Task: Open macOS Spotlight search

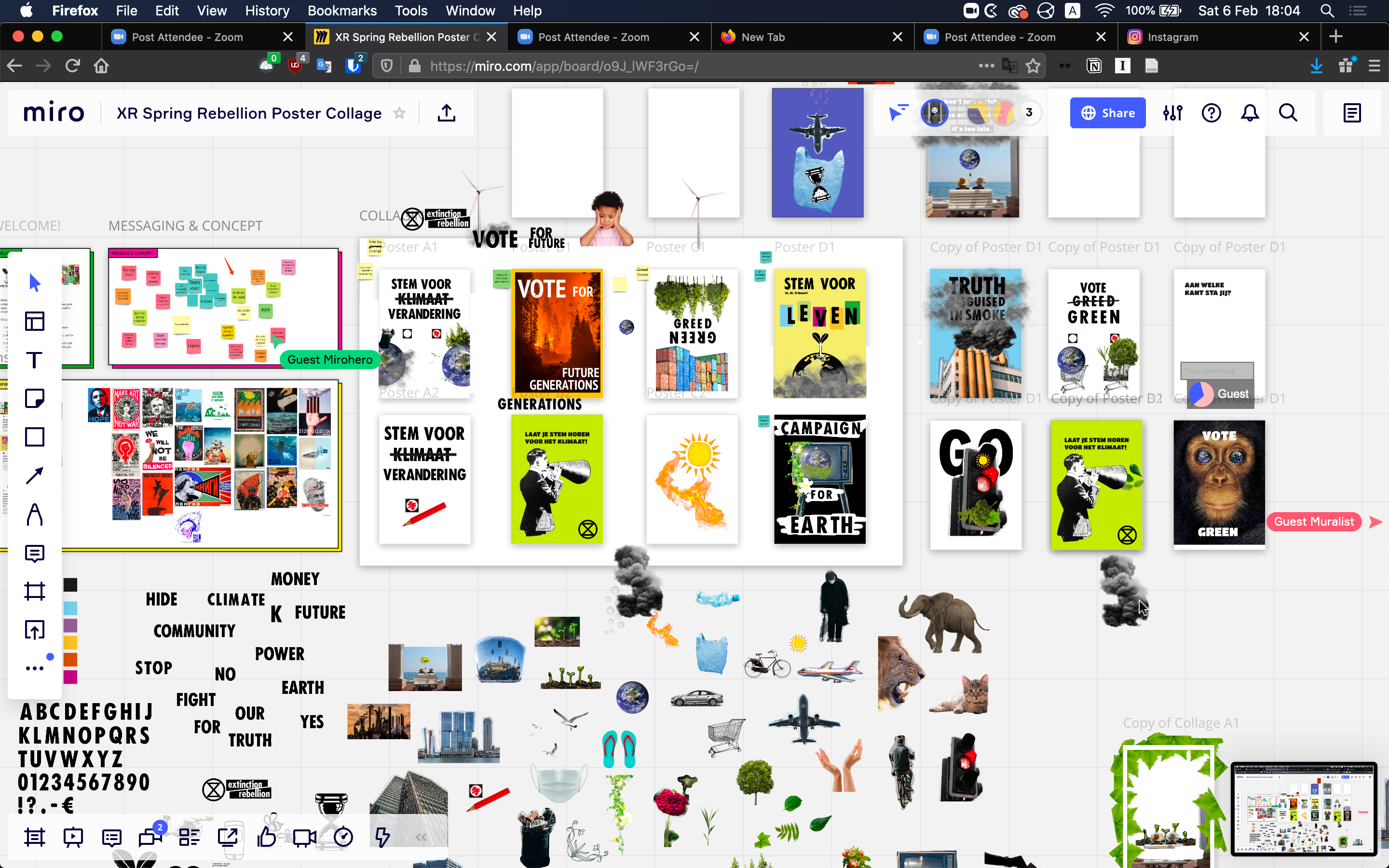Action: pos(1327,10)
